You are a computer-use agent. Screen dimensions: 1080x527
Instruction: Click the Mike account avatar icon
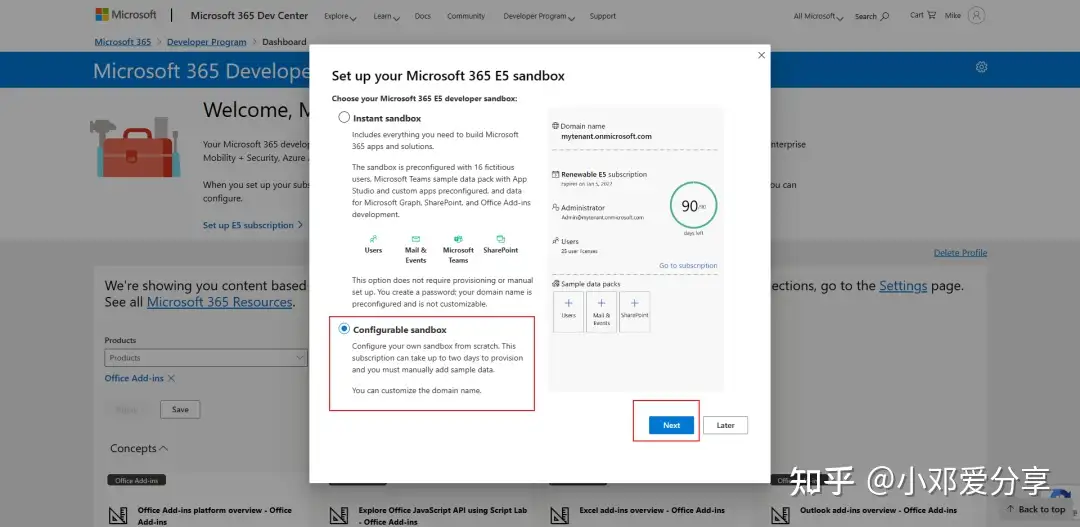click(976, 15)
